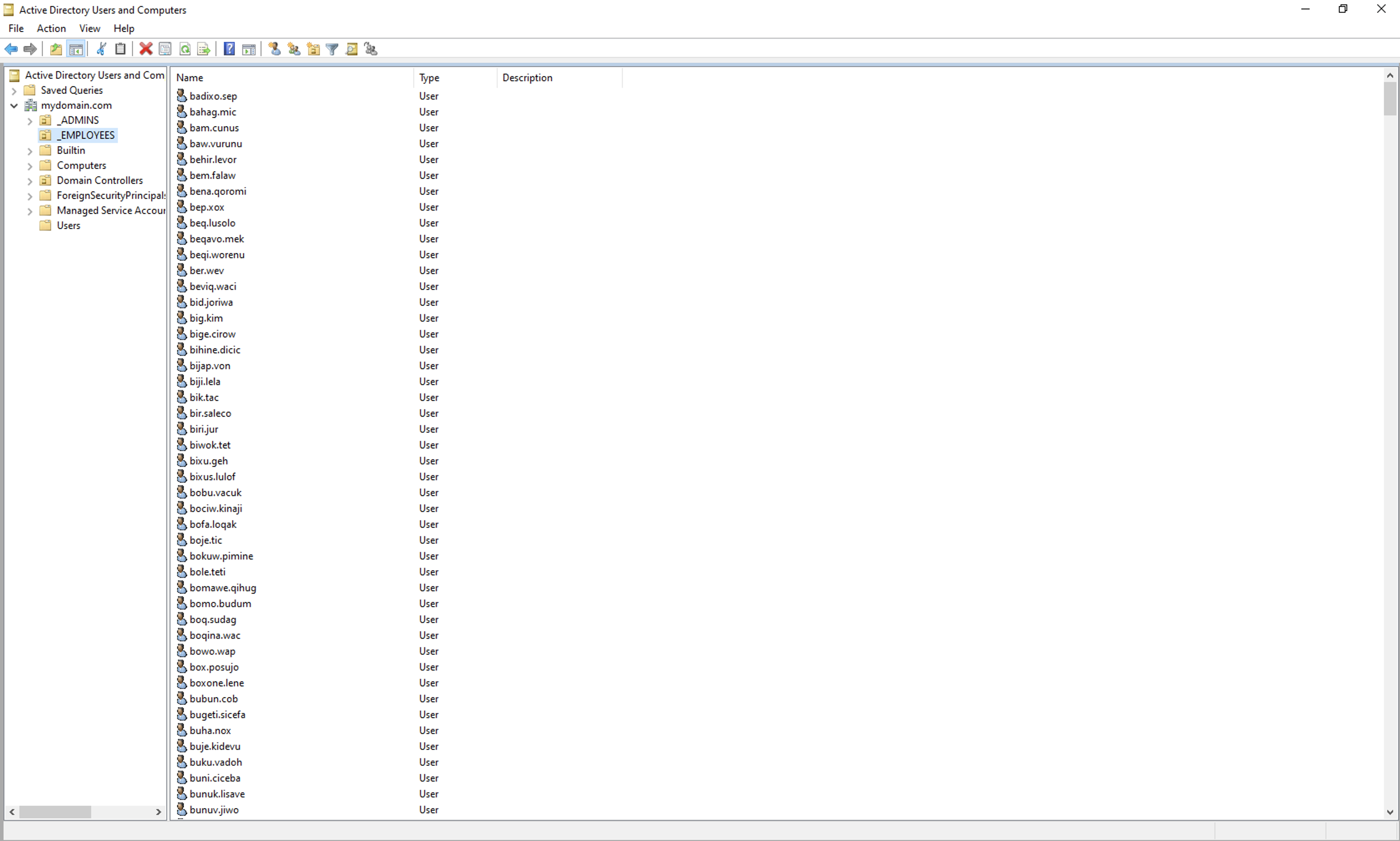Screen dimensions: 1400x841
Task: Click the Description column header
Action: [560, 78]
